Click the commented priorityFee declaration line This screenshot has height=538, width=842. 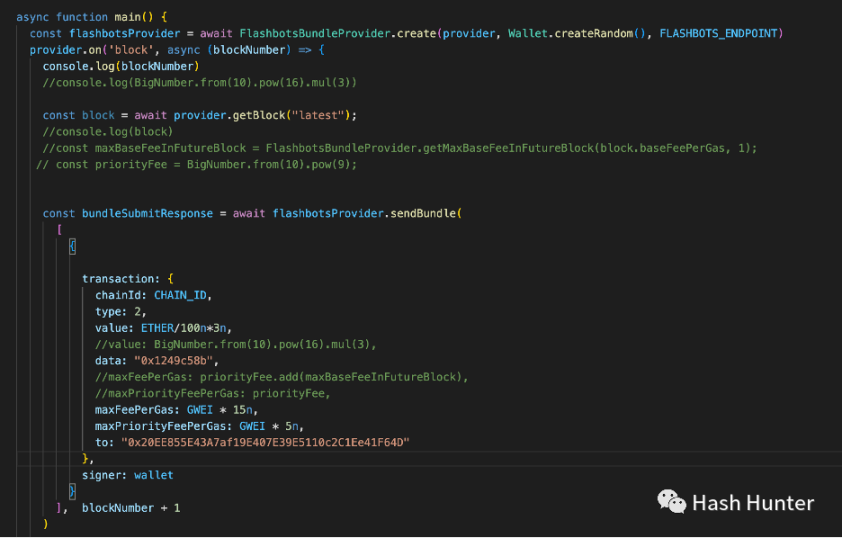[197, 164]
